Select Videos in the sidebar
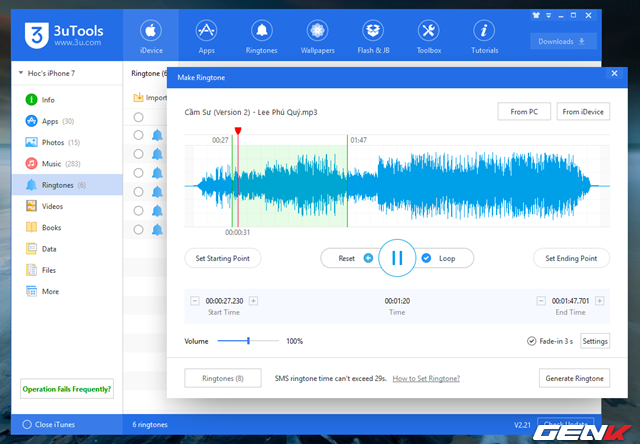Viewport: 640px width, 444px height. (x=67, y=206)
